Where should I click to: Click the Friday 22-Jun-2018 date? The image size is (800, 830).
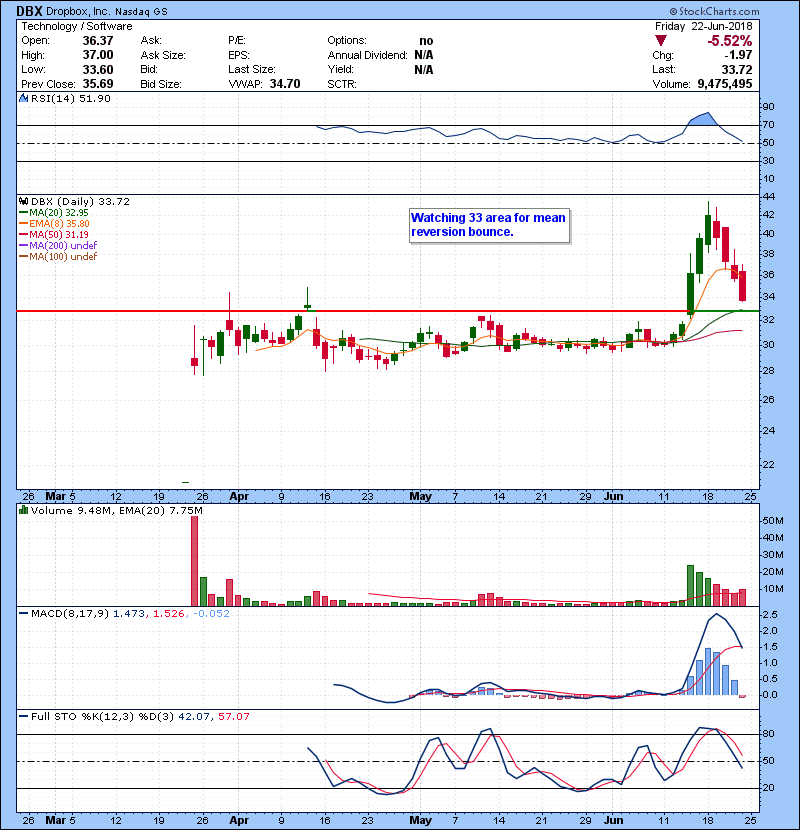pos(703,26)
